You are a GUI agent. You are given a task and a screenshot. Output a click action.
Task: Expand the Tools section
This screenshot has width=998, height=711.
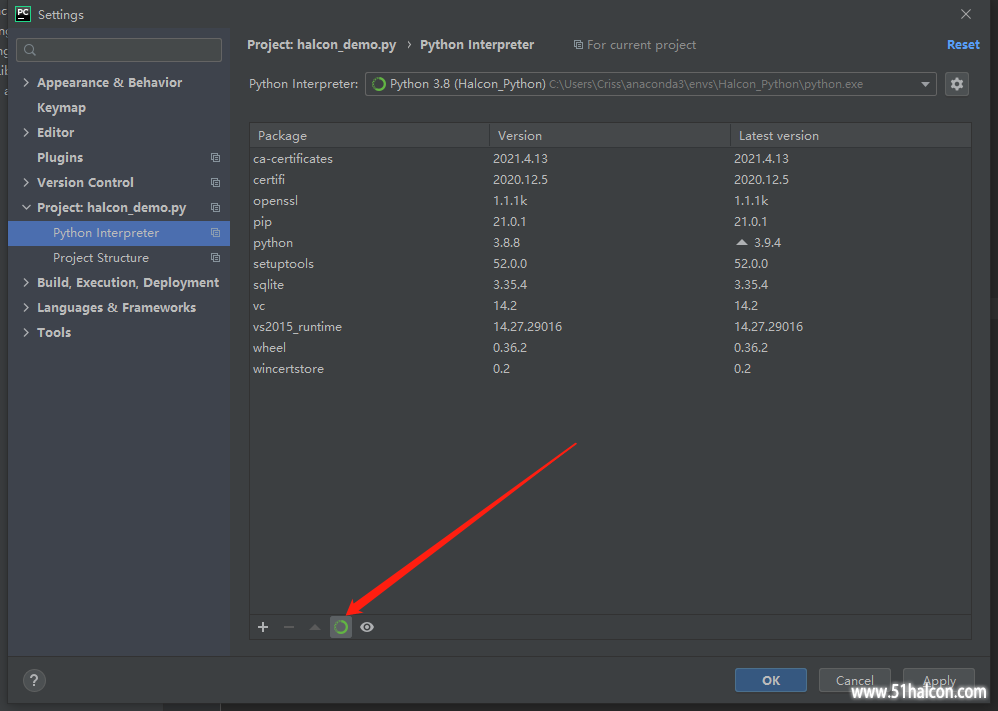(x=26, y=332)
